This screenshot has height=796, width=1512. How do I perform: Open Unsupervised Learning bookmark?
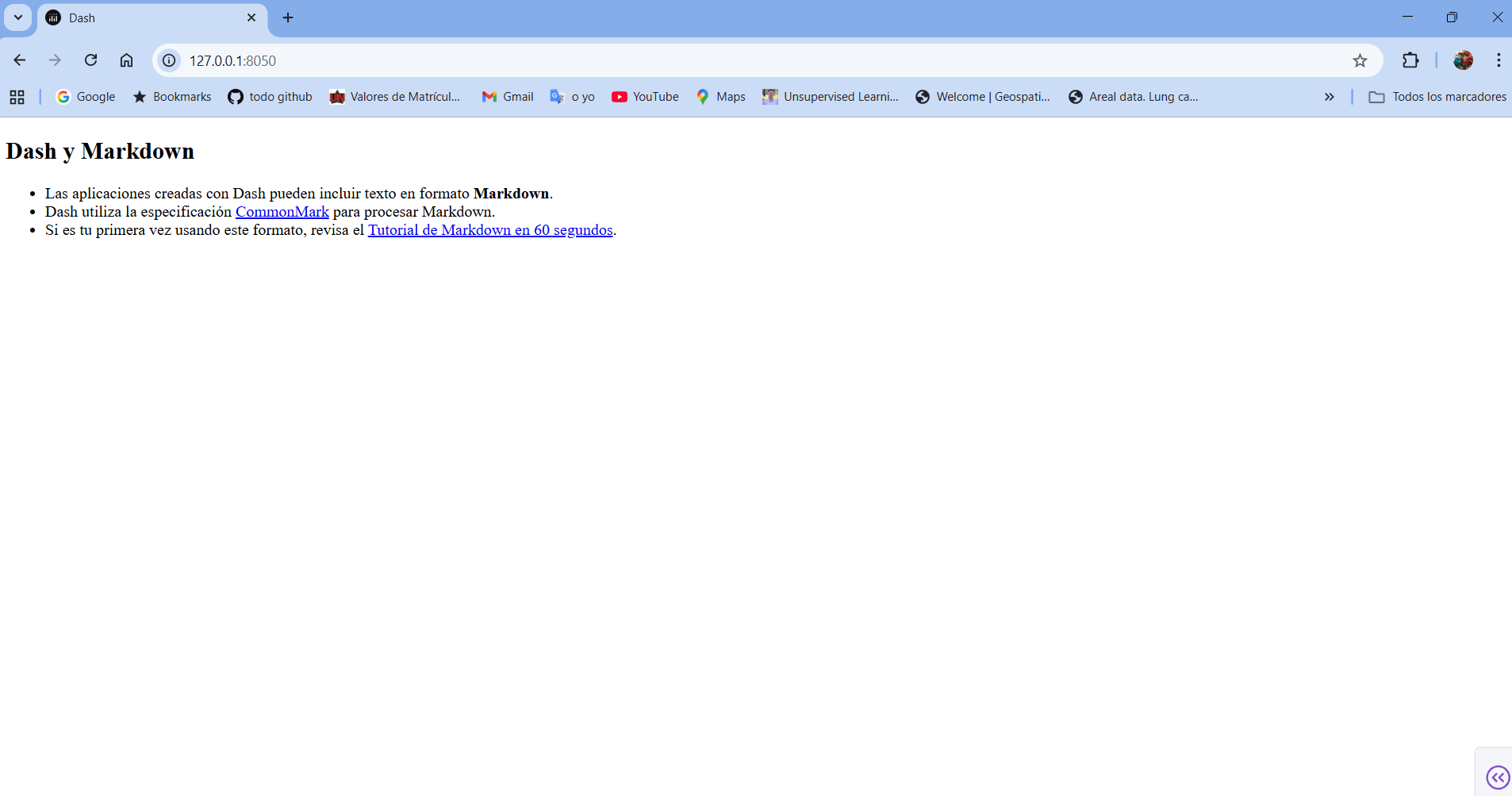click(x=831, y=97)
